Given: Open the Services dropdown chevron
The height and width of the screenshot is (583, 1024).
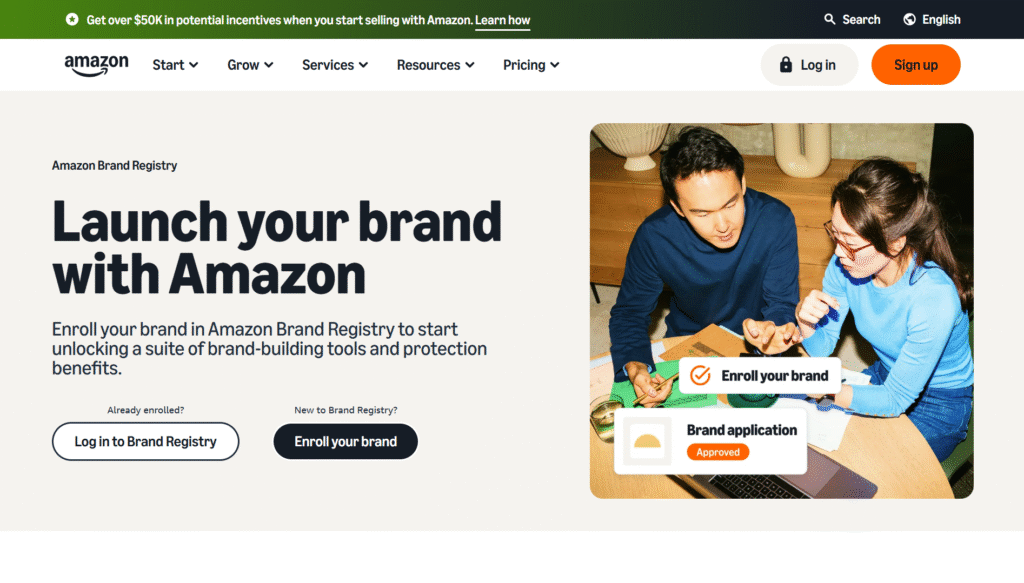Looking at the screenshot, I should (x=364, y=65).
